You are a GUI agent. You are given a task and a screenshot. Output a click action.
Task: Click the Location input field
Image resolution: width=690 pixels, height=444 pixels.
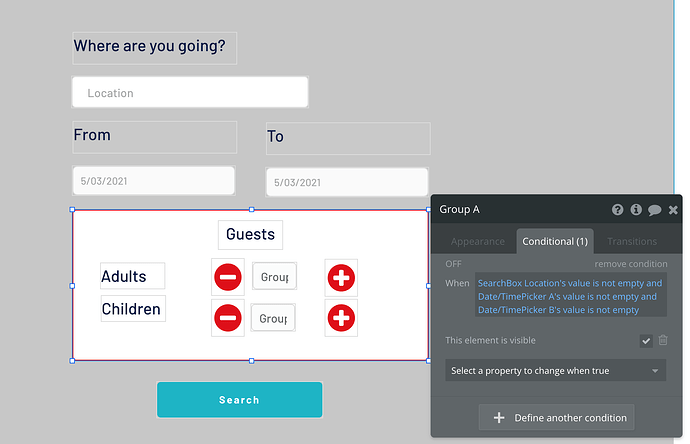pyautogui.click(x=190, y=92)
